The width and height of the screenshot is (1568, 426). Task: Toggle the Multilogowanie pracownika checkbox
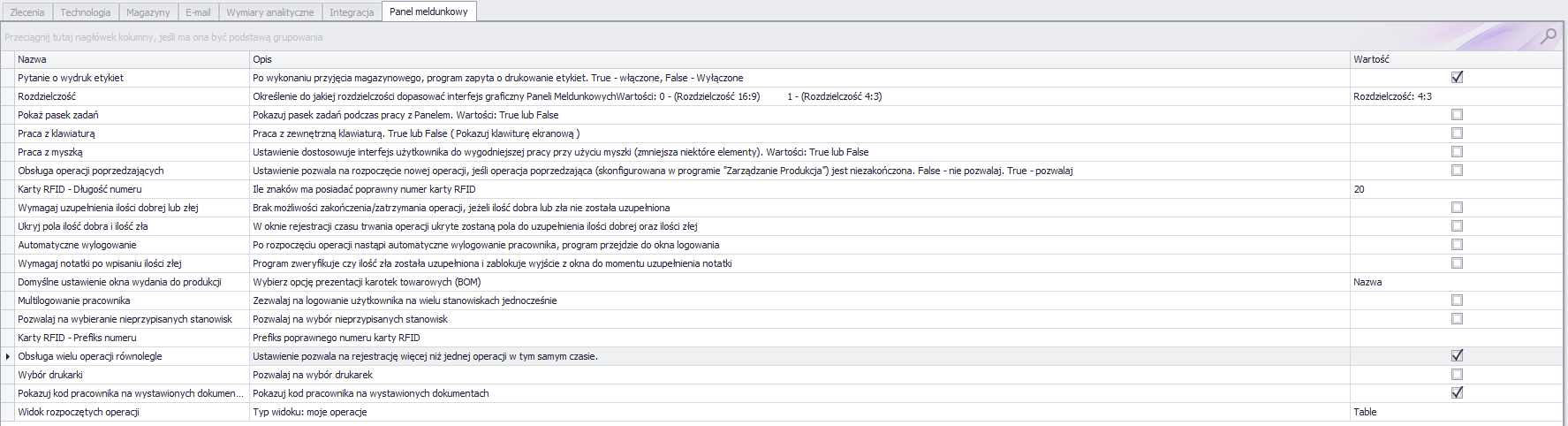[1457, 300]
